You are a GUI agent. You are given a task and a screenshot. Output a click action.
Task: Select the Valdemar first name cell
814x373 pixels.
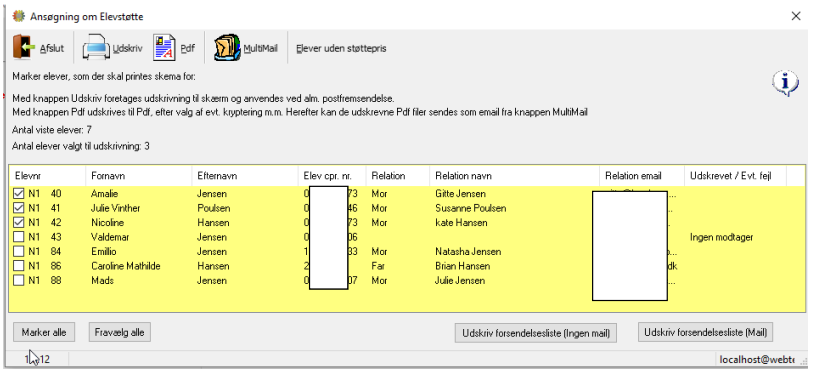point(110,237)
